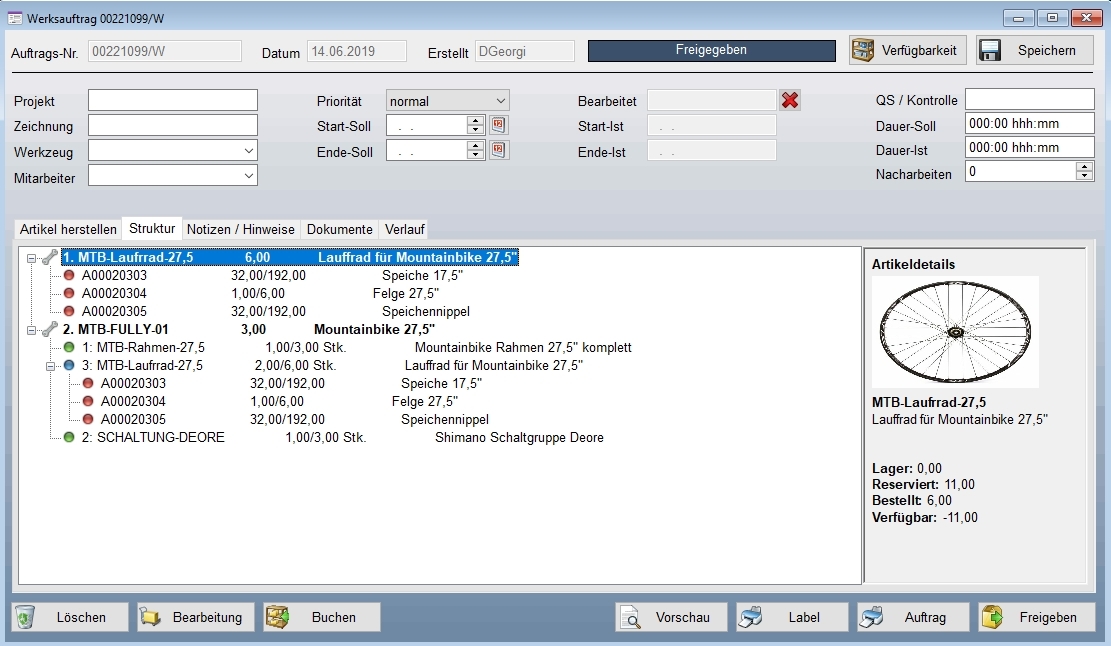Click red dot of nested Speichennippel row

[88, 419]
